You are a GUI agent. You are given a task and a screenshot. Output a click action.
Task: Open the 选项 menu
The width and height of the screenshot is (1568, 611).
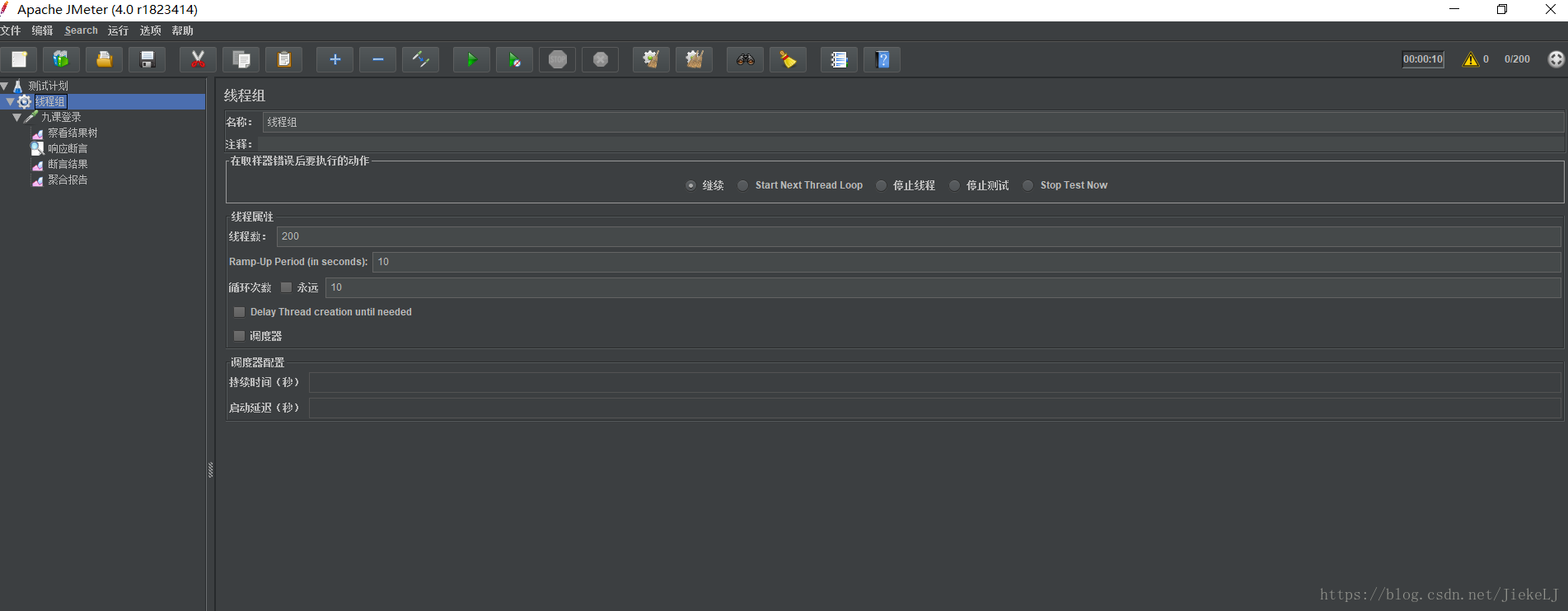[150, 30]
